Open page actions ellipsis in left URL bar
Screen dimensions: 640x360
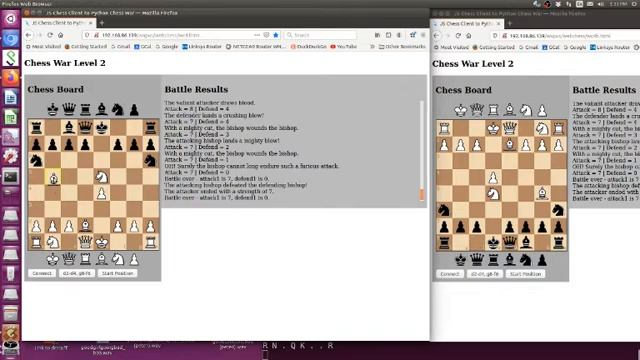257,35
